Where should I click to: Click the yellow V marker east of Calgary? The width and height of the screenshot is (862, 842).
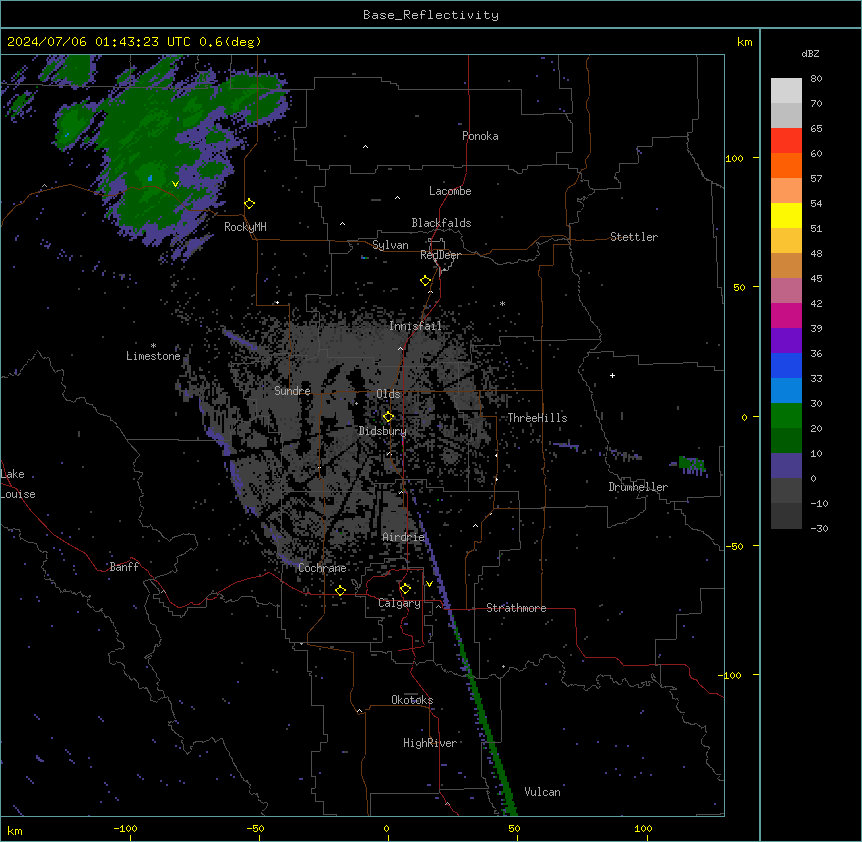pyautogui.click(x=429, y=584)
